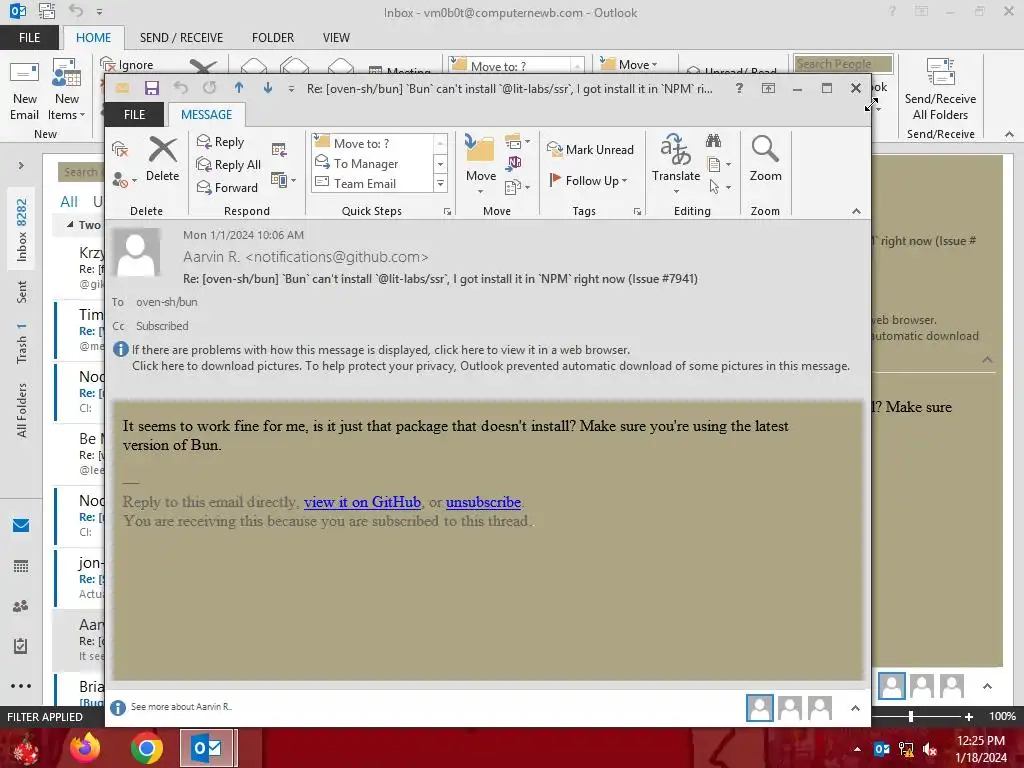Click Reply All in the Respond group
This screenshot has width=1024, height=768.
pyautogui.click(x=229, y=165)
